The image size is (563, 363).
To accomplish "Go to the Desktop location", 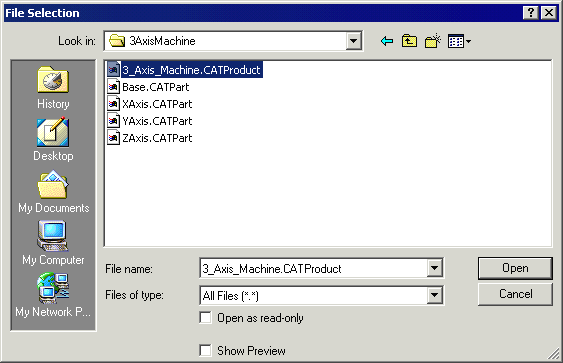I will coord(53,140).
